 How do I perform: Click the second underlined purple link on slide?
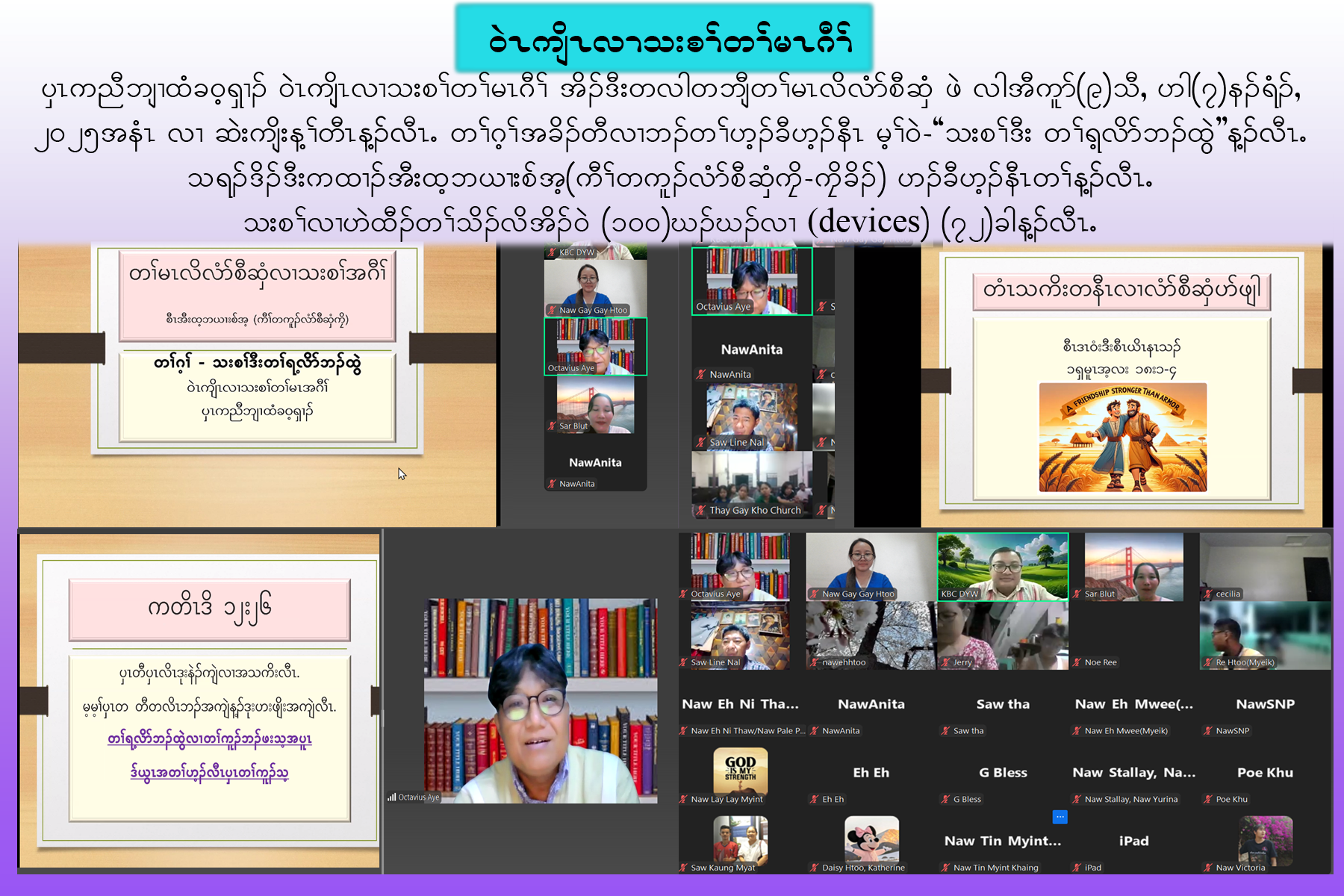(x=210, y=773)
